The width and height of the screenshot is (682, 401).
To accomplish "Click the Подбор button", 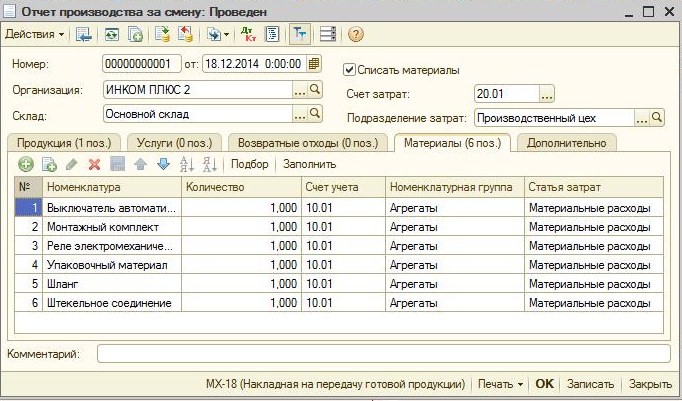I will (x=250, y=164).
